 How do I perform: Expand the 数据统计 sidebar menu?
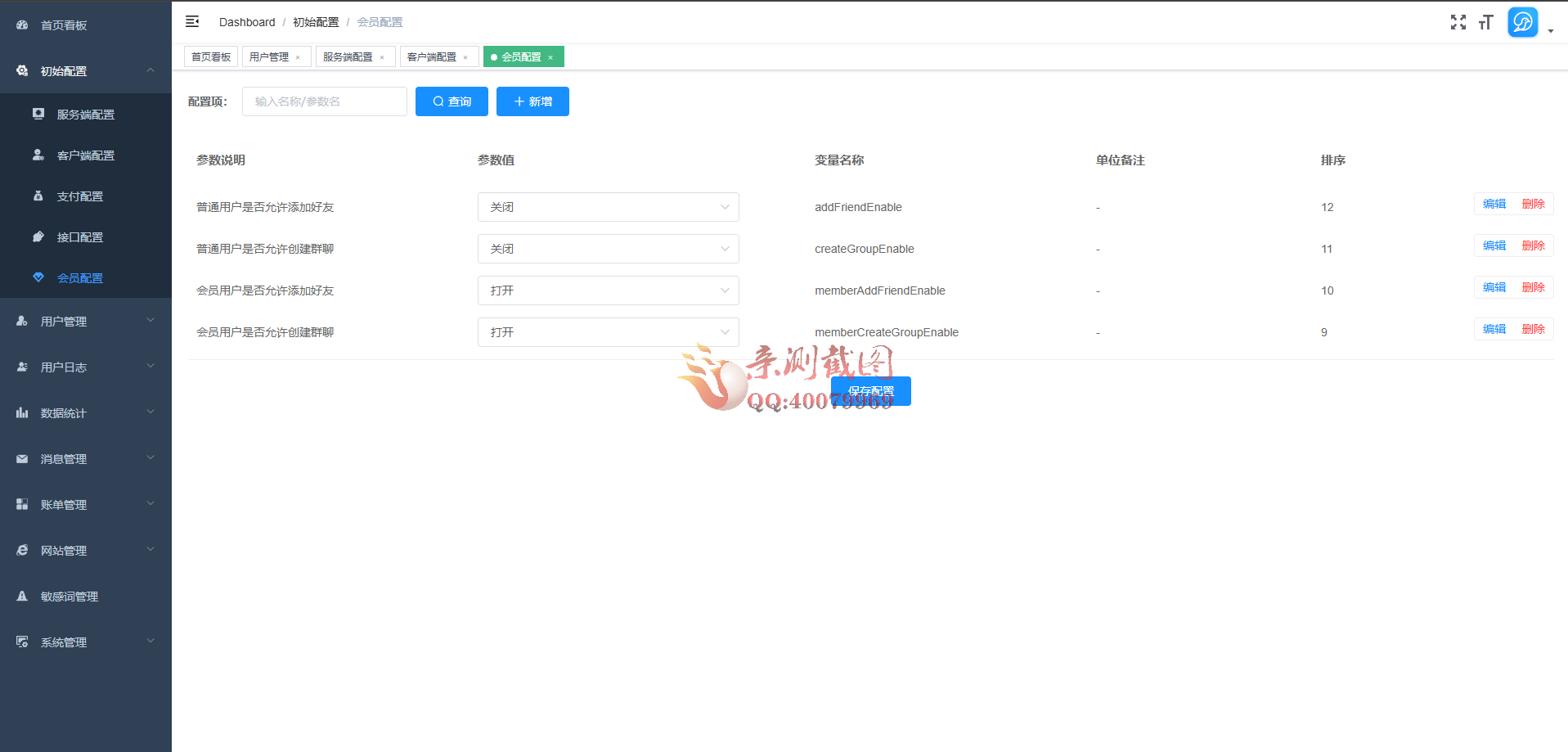click(x=85, y=413)
